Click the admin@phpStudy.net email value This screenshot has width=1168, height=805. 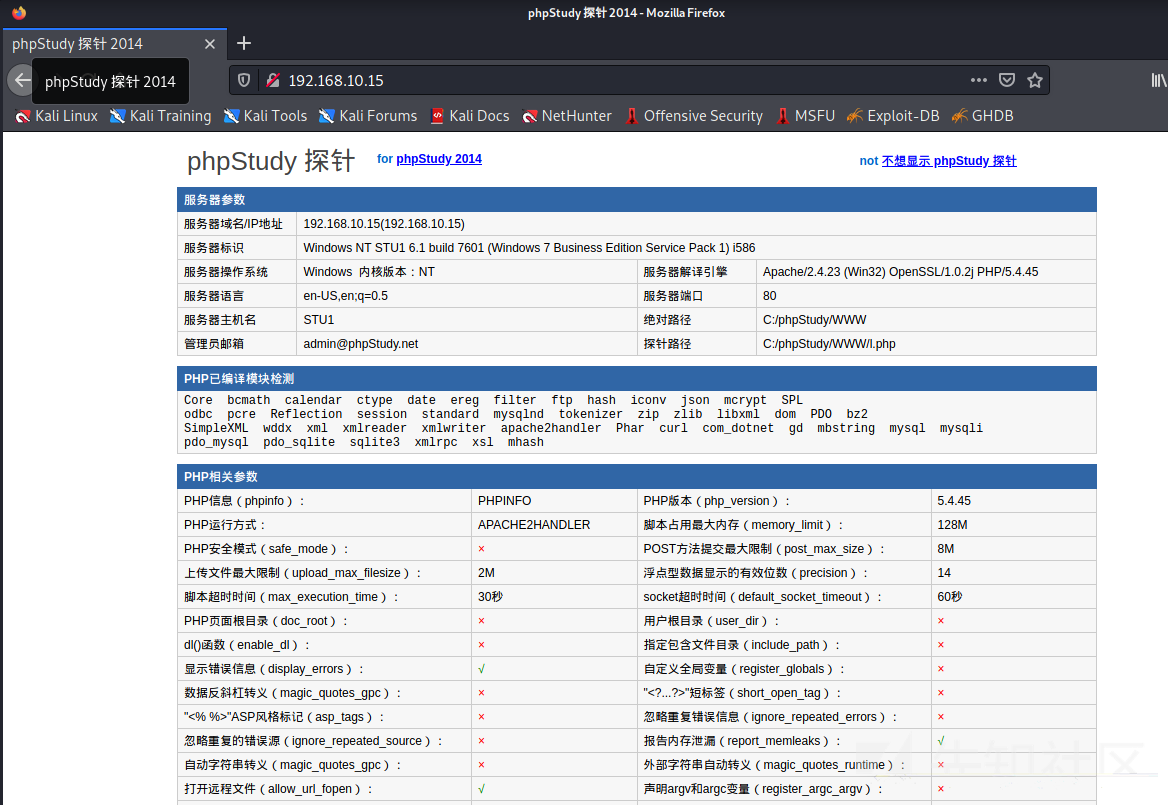[361, 344]
